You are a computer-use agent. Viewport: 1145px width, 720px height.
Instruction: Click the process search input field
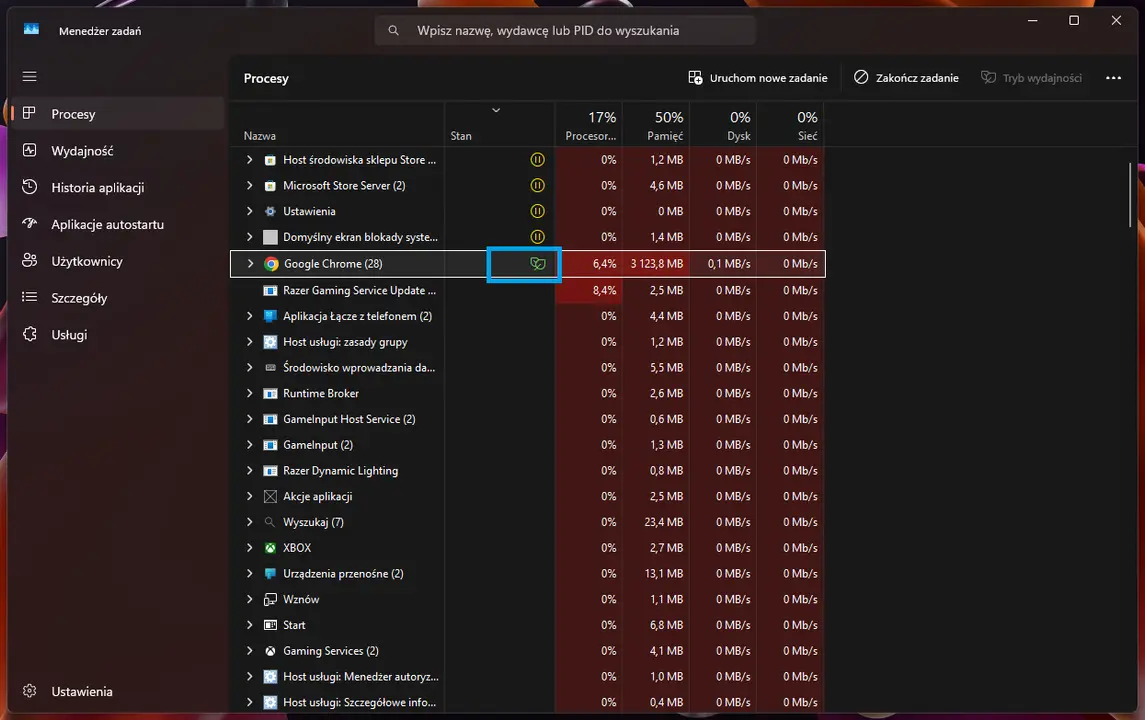(565, 31)
